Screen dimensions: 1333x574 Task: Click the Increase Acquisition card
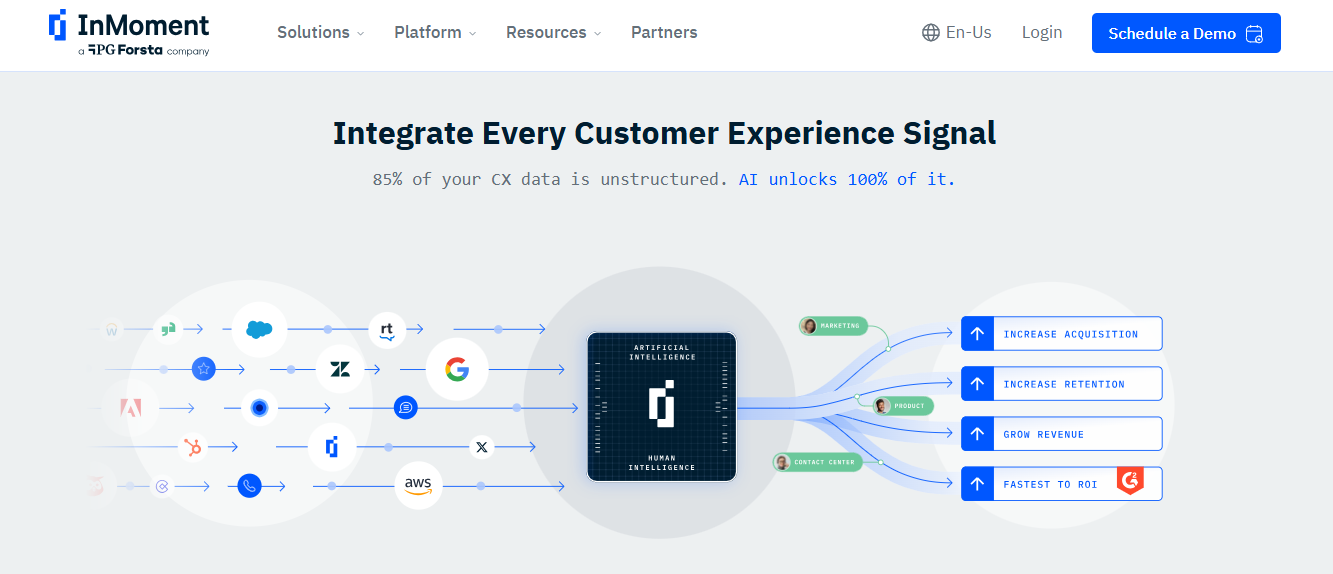point(1061,334)
